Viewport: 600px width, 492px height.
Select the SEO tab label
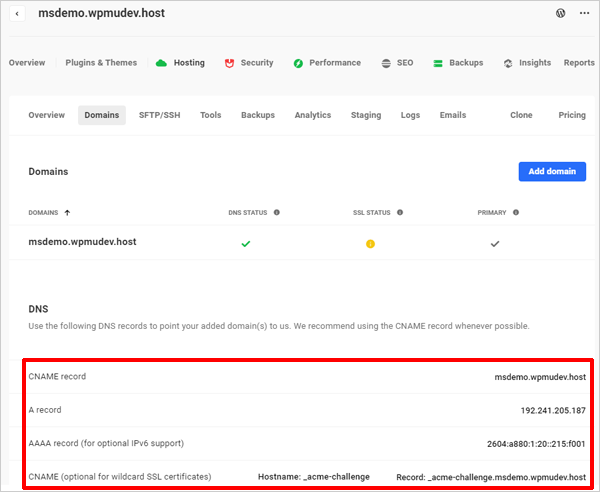(405, 63)
